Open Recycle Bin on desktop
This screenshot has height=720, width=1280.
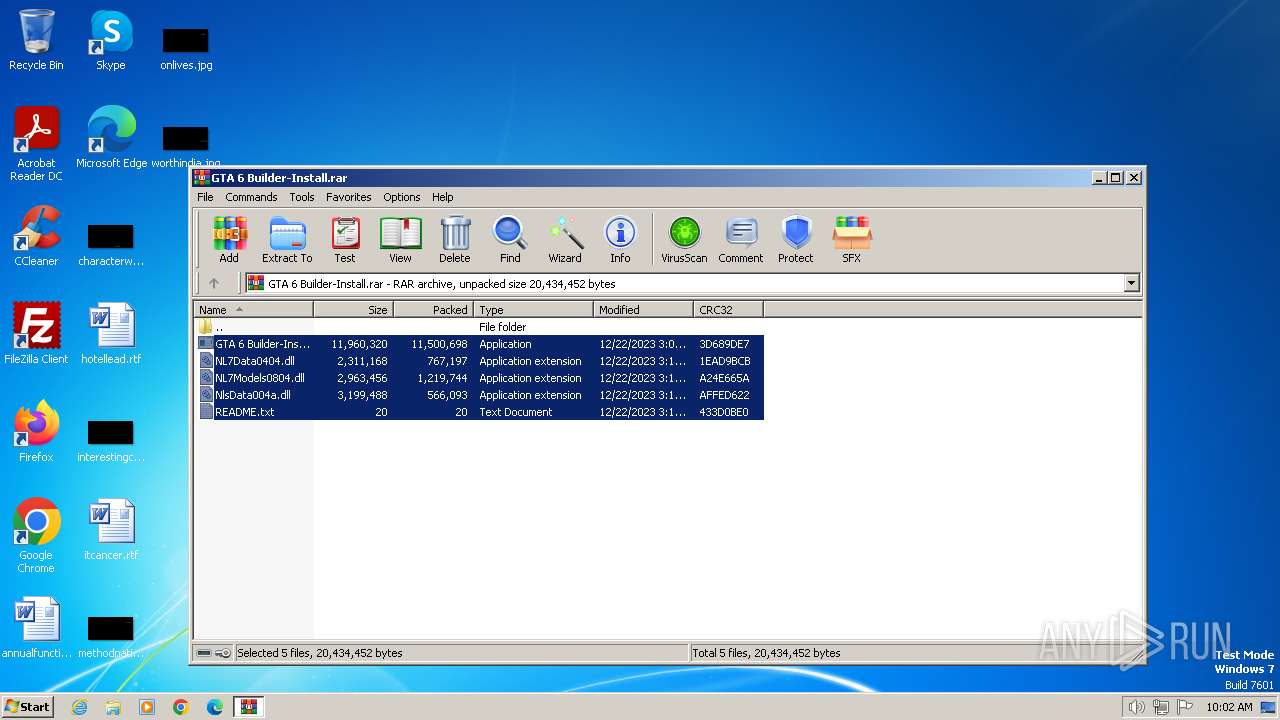(x=36, y=41)
